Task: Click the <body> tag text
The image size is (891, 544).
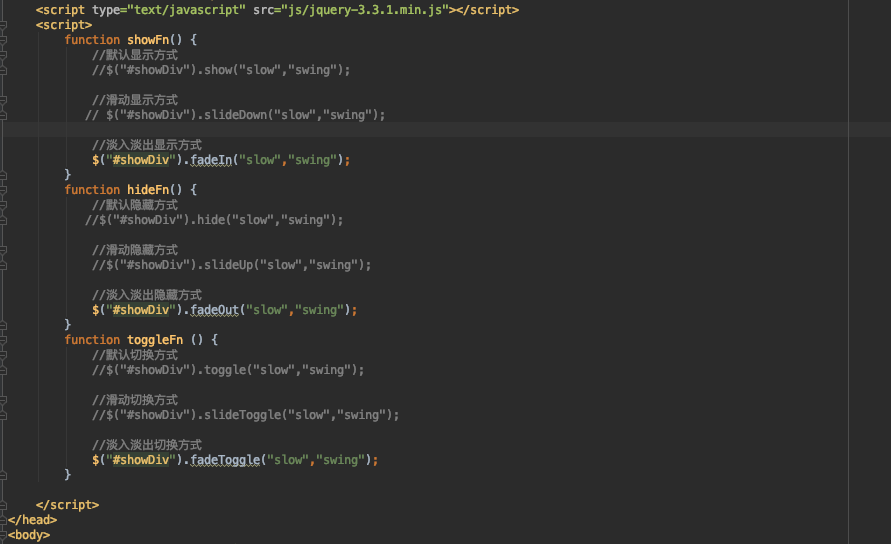Action: pos(29,535)
